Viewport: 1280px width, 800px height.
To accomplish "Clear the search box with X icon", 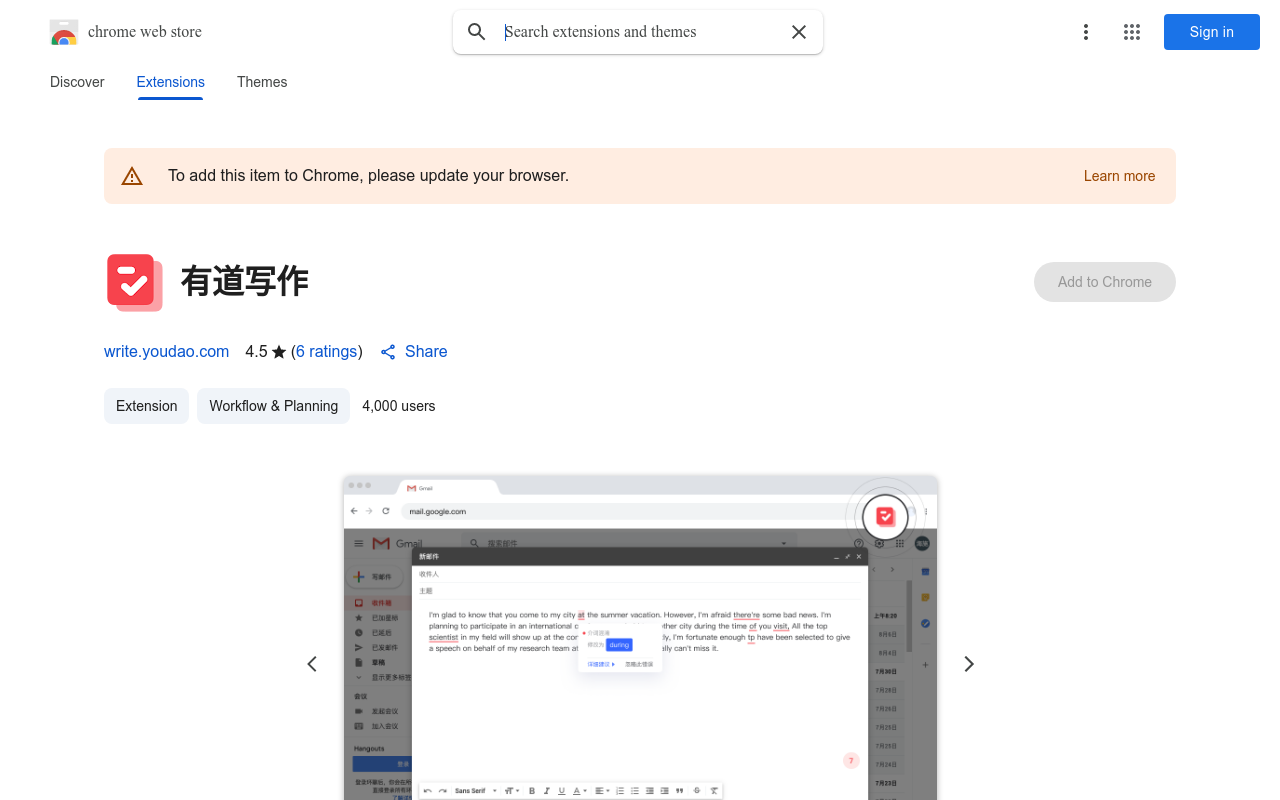I will point(799,32).
